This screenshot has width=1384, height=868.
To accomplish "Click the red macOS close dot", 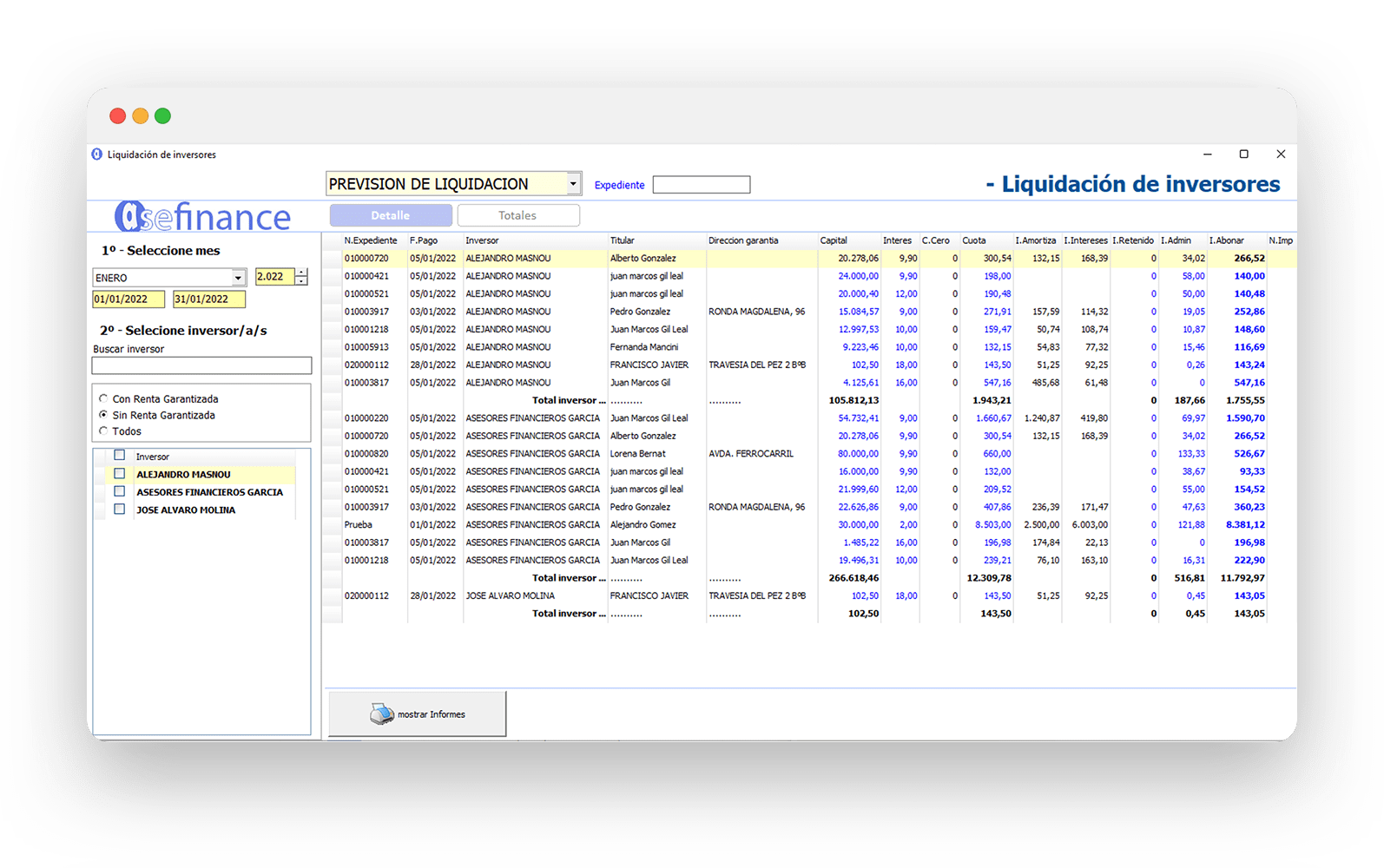I will [x=117, y=115].
